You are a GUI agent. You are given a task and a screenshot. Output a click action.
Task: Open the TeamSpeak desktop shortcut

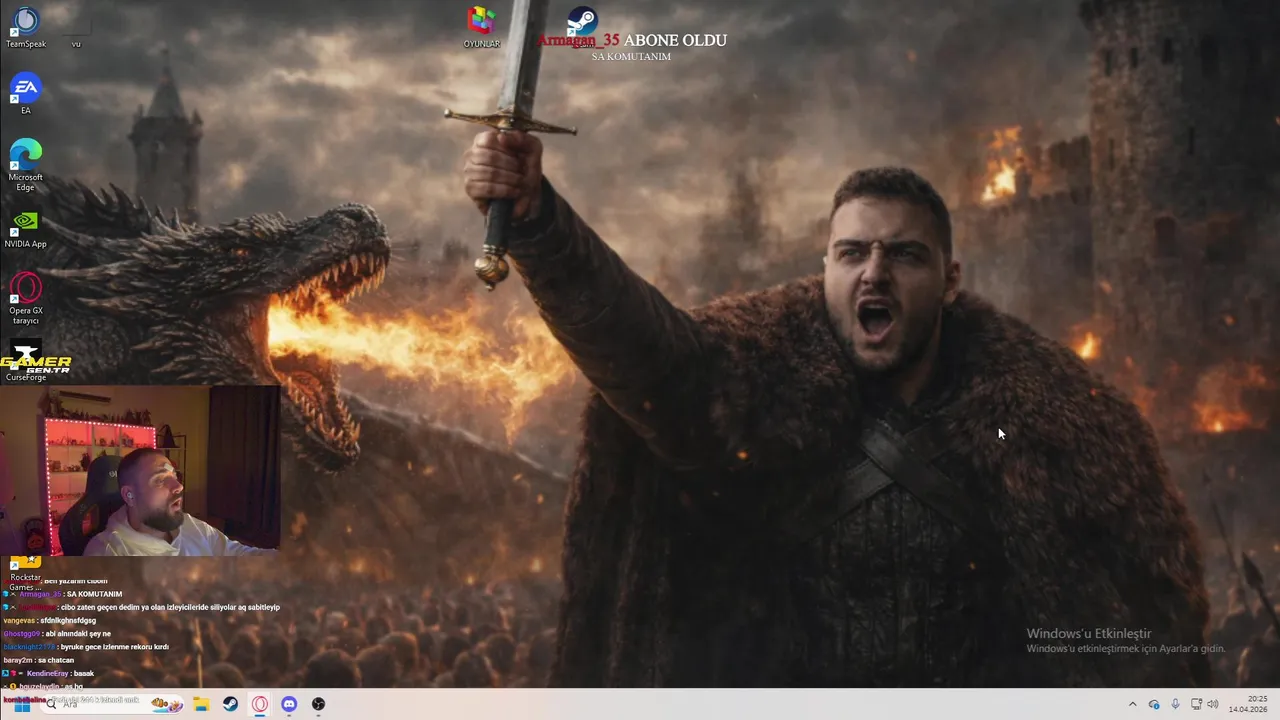26,27
